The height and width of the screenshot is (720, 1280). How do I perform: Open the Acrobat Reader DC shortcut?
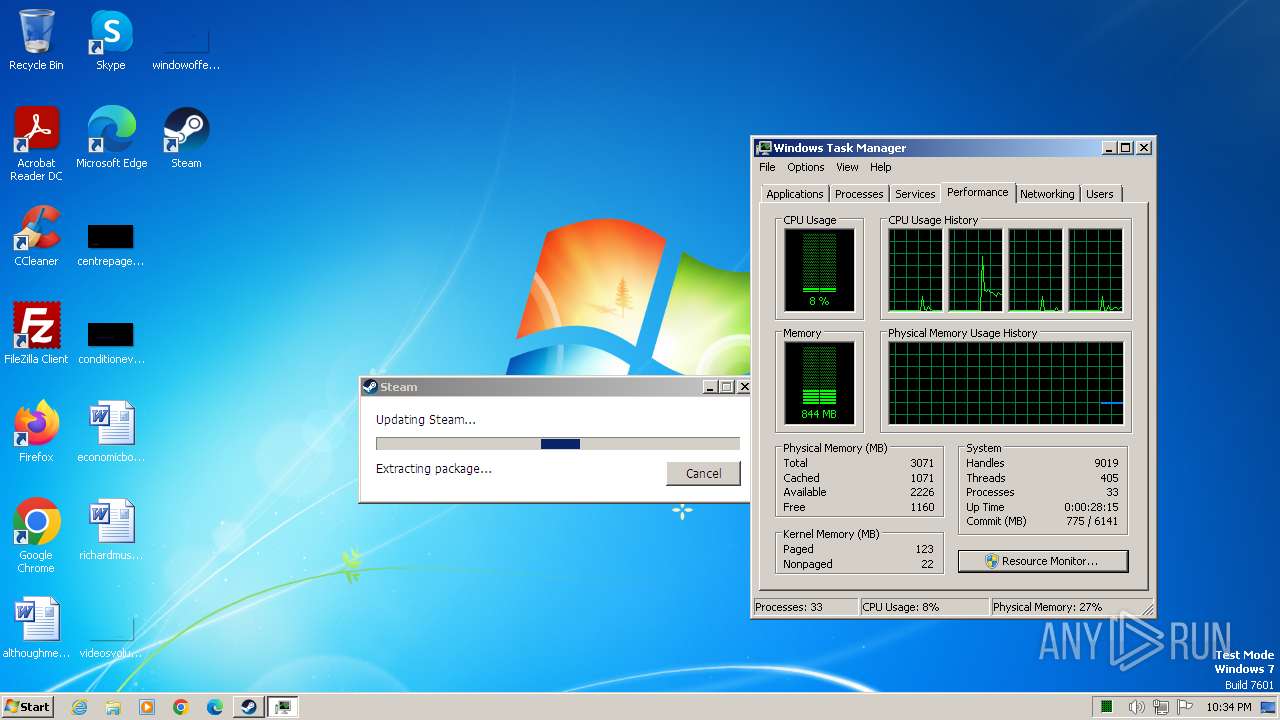pyautogui.click(x=36, y=144)
